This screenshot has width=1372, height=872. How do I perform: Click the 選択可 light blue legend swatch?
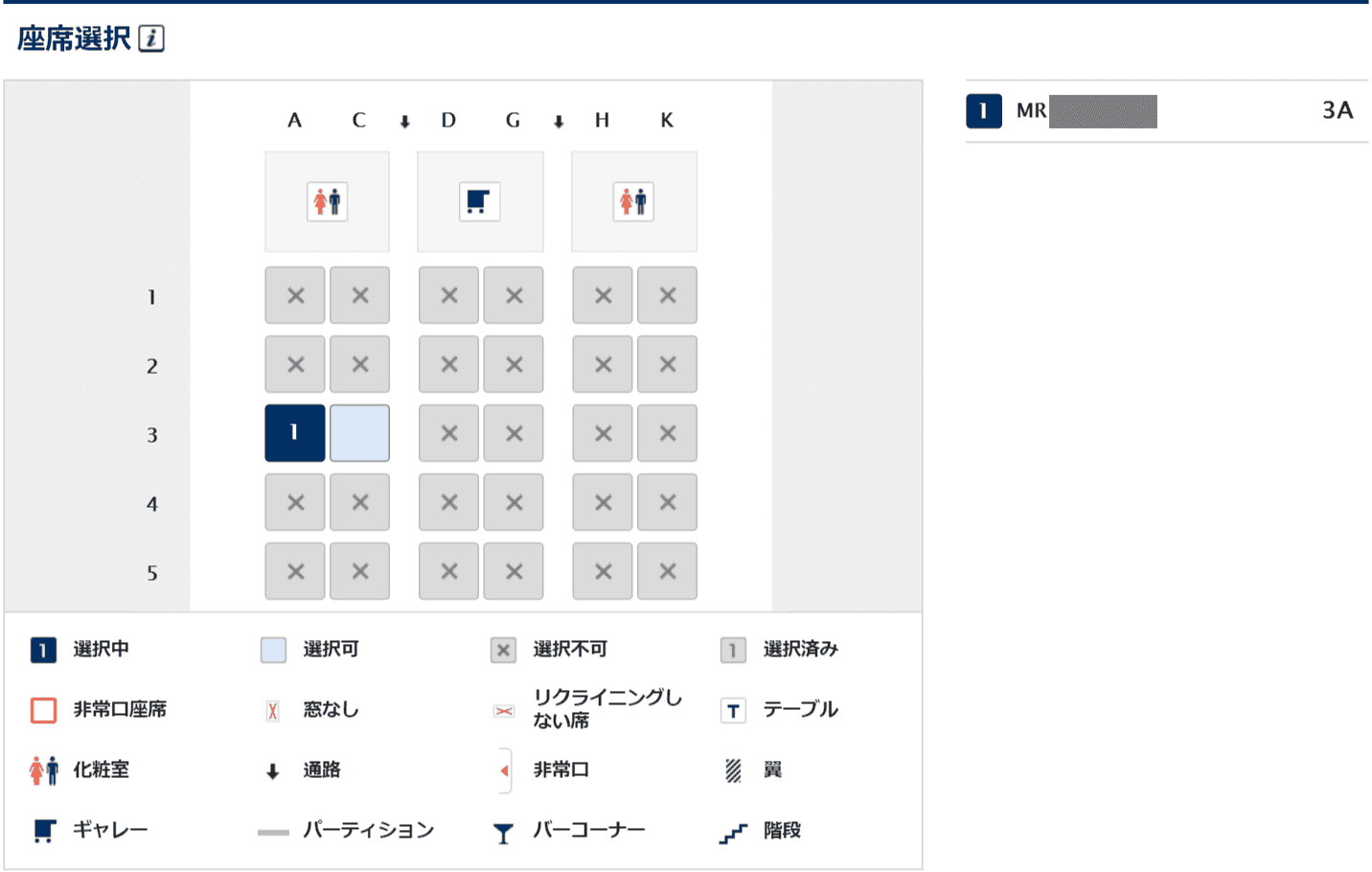point(273,650)
